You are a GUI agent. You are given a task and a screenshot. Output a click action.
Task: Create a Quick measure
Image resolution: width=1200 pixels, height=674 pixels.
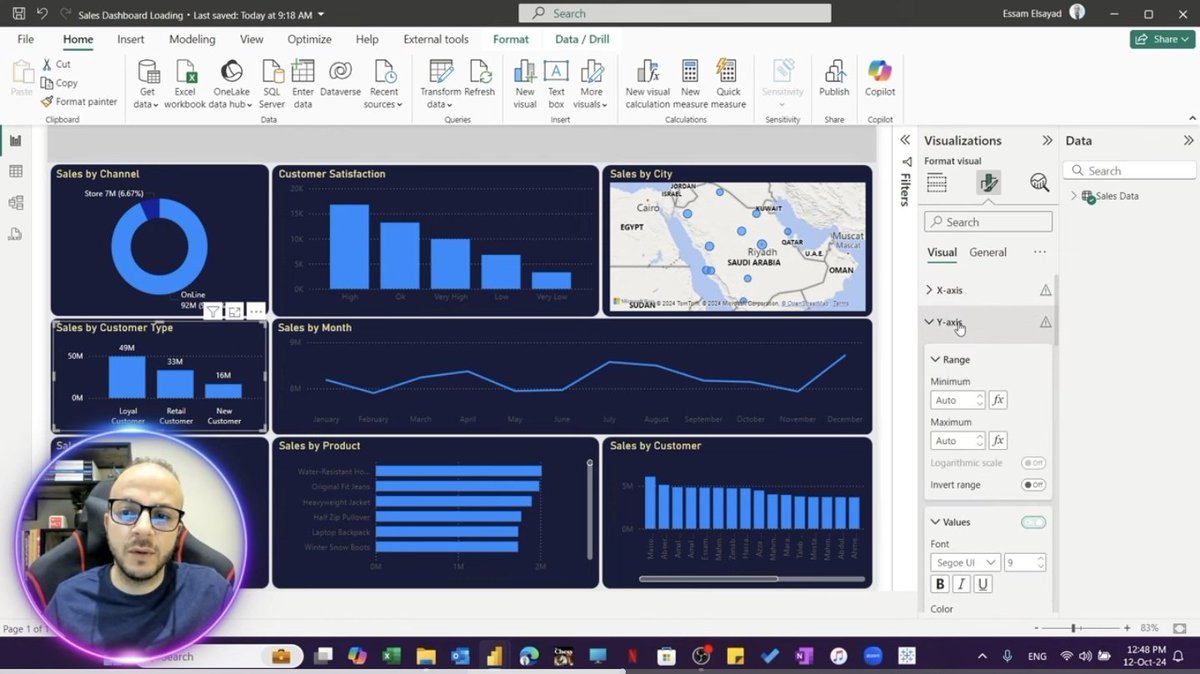(728, 84)
